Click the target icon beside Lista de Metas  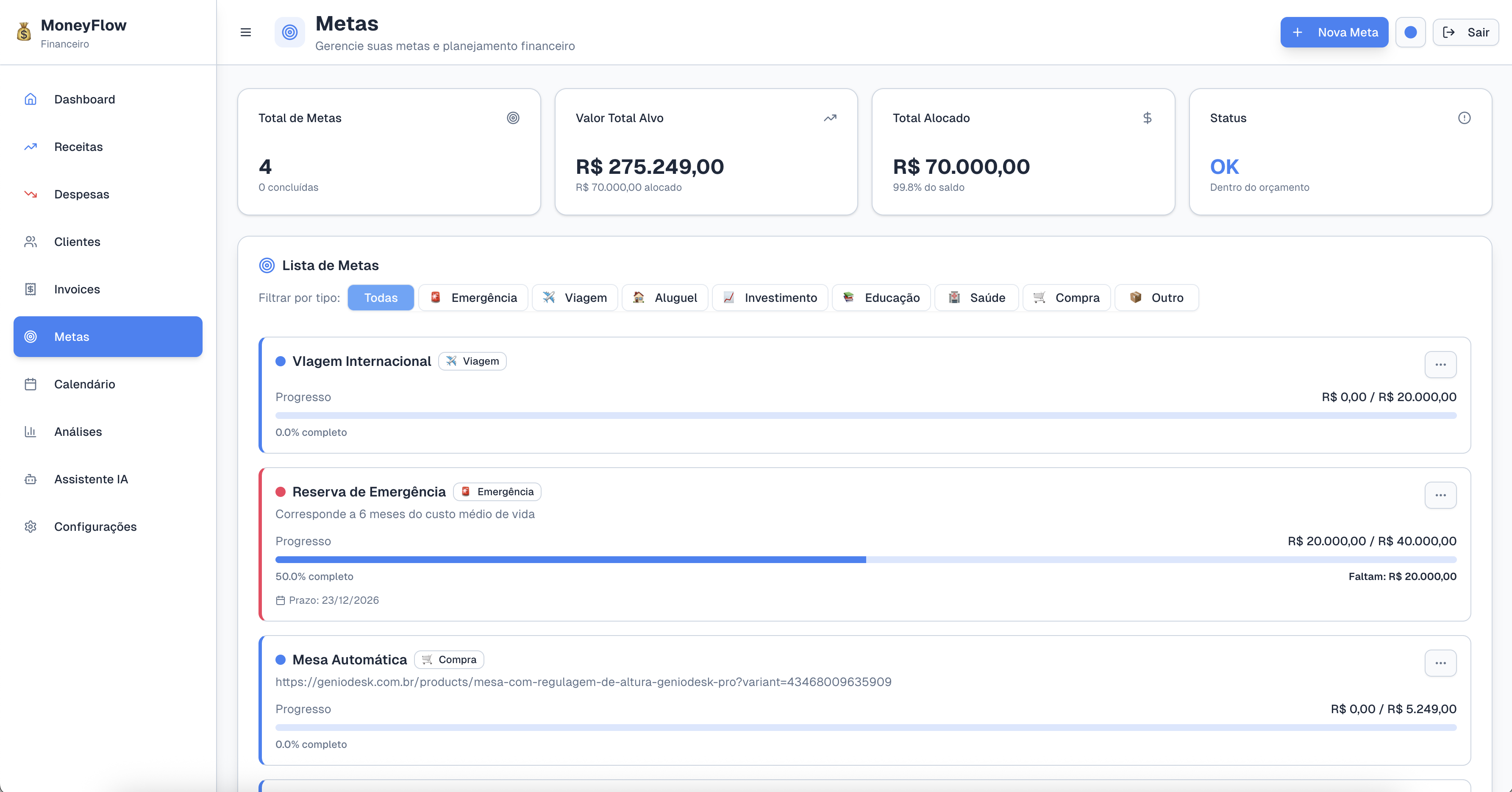click(267, 265)
